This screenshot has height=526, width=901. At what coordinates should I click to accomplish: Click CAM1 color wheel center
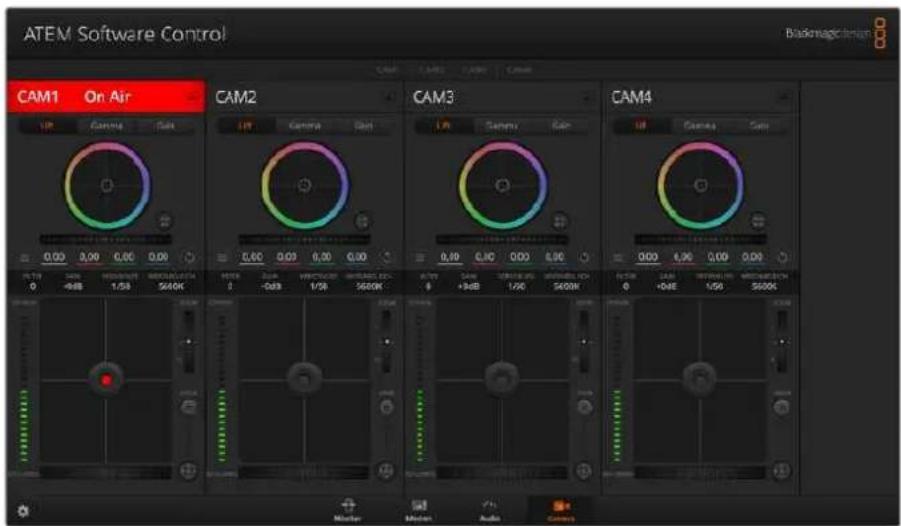(x=107, y=185)
